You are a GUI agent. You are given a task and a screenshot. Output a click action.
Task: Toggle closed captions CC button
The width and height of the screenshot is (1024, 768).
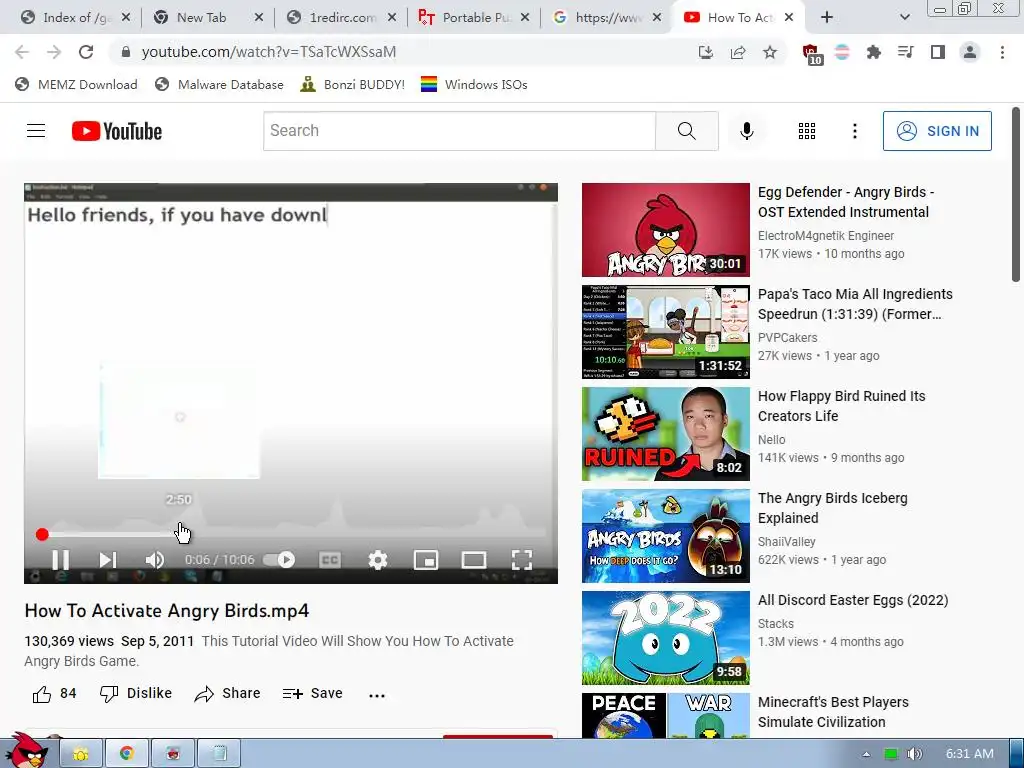tap(330, 560)
